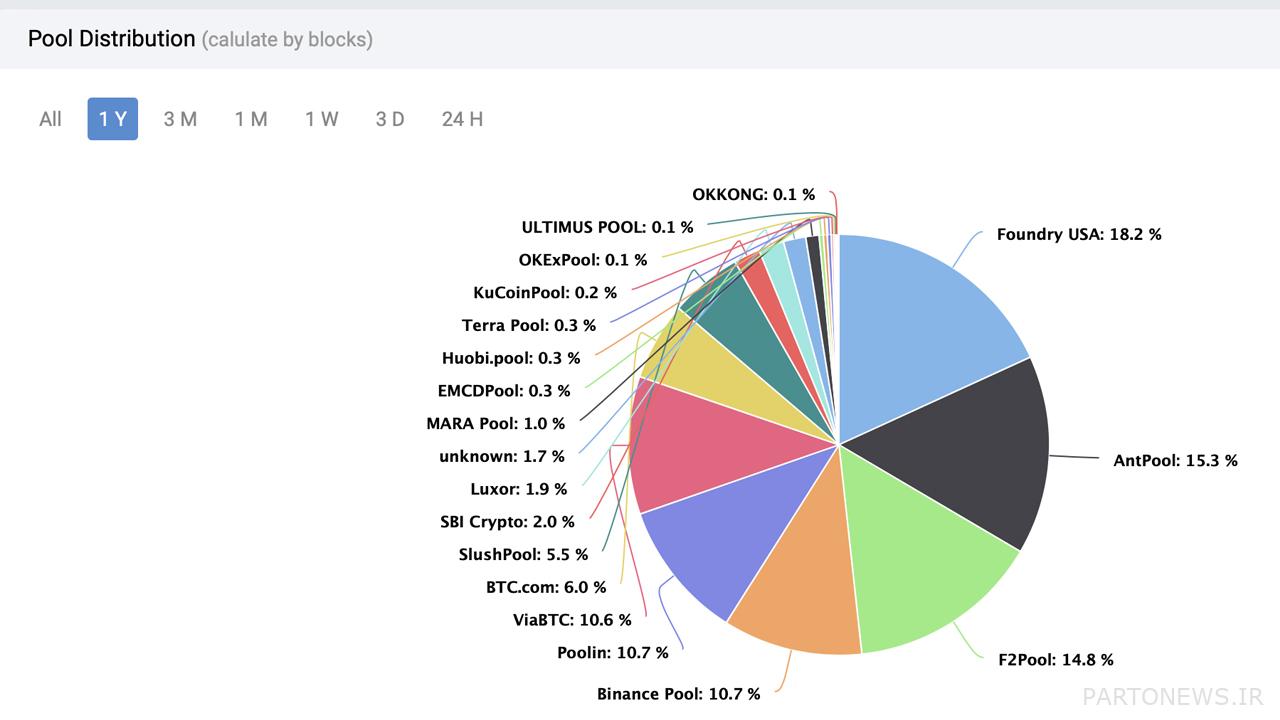Click the 'Binance Pool: 10.7 %' label
The width and height of the screenshot is (1280, 720).
[678, 693]
